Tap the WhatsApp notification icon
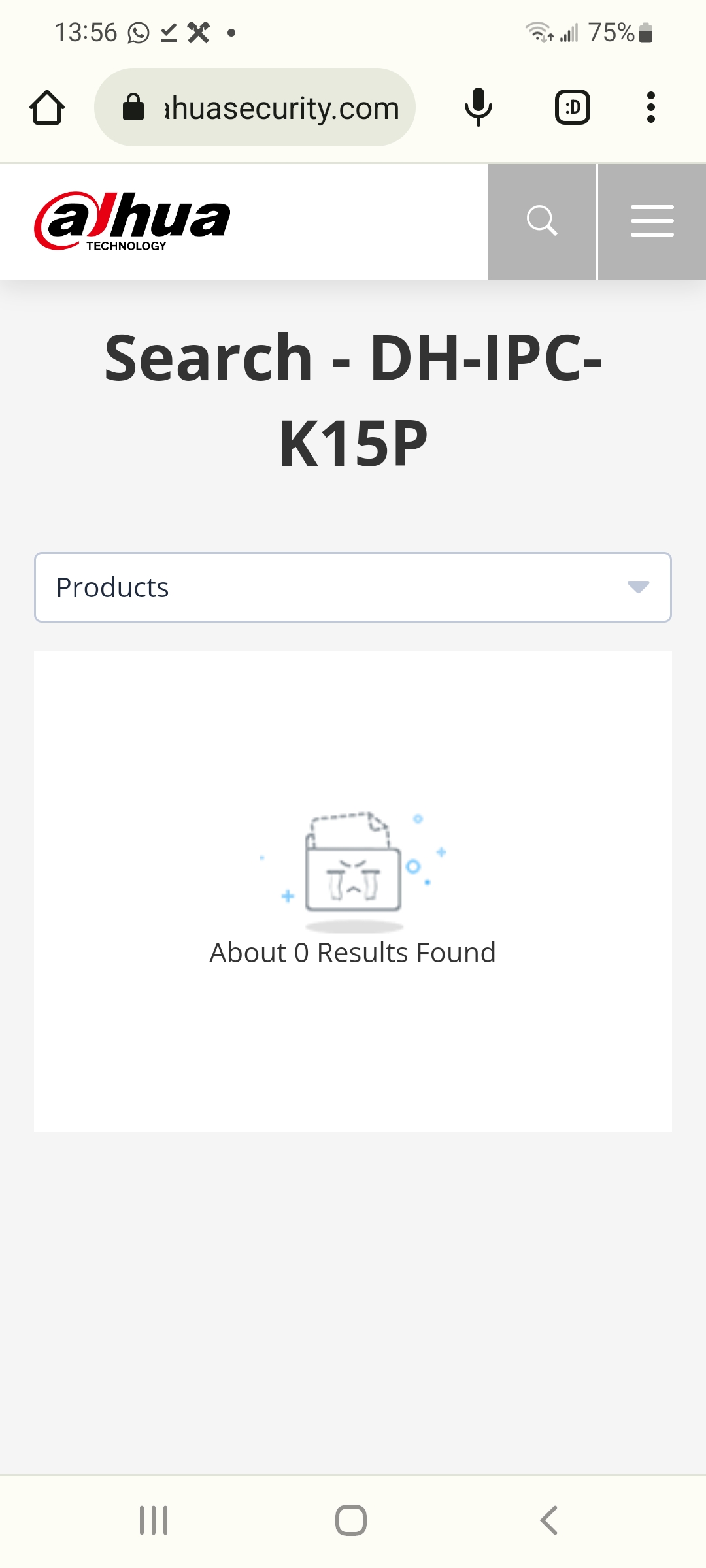This screenshot has width=706, height=1568. pos(139,33)
